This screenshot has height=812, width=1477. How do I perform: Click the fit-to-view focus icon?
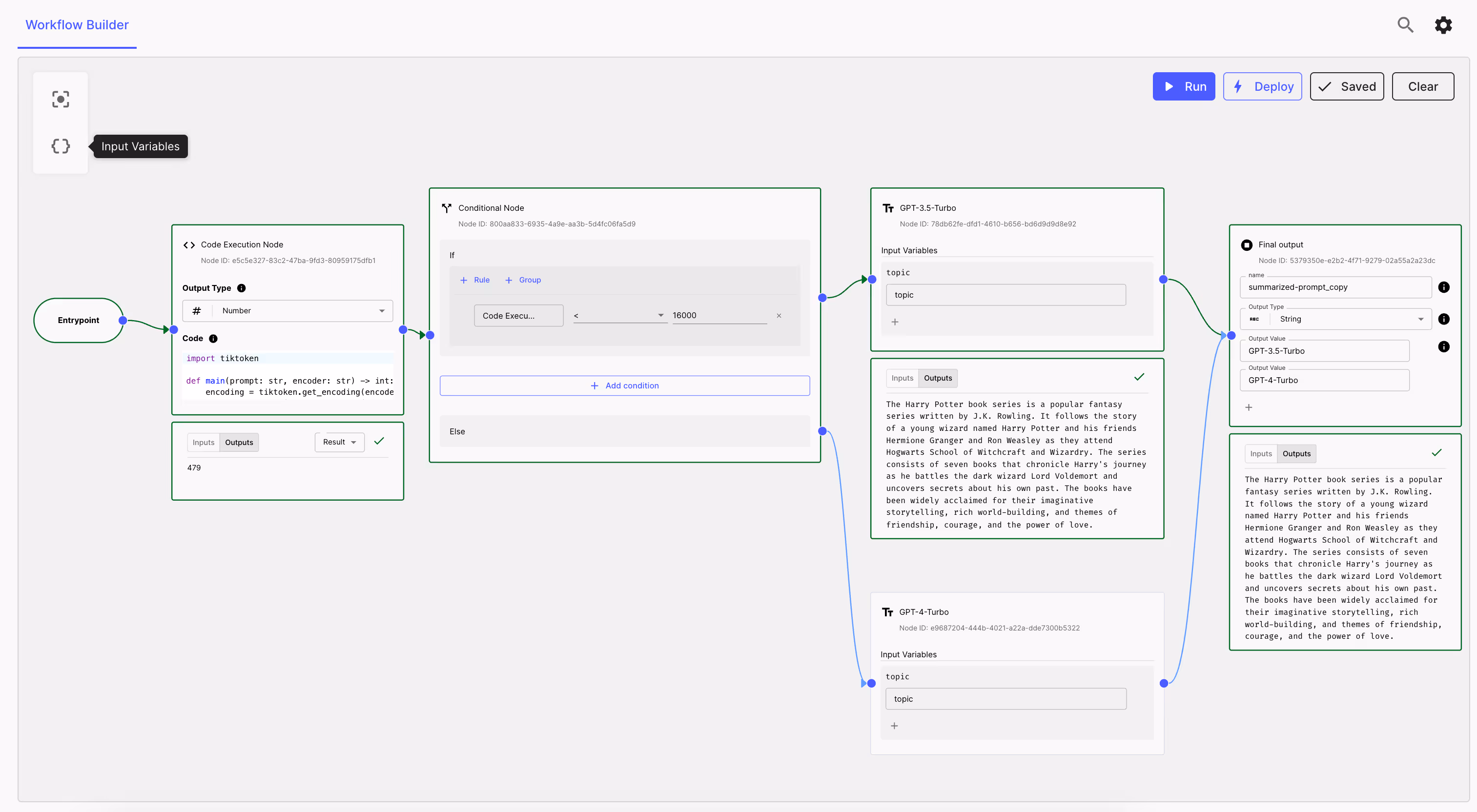pyautogui.click(x=60, y=99)
